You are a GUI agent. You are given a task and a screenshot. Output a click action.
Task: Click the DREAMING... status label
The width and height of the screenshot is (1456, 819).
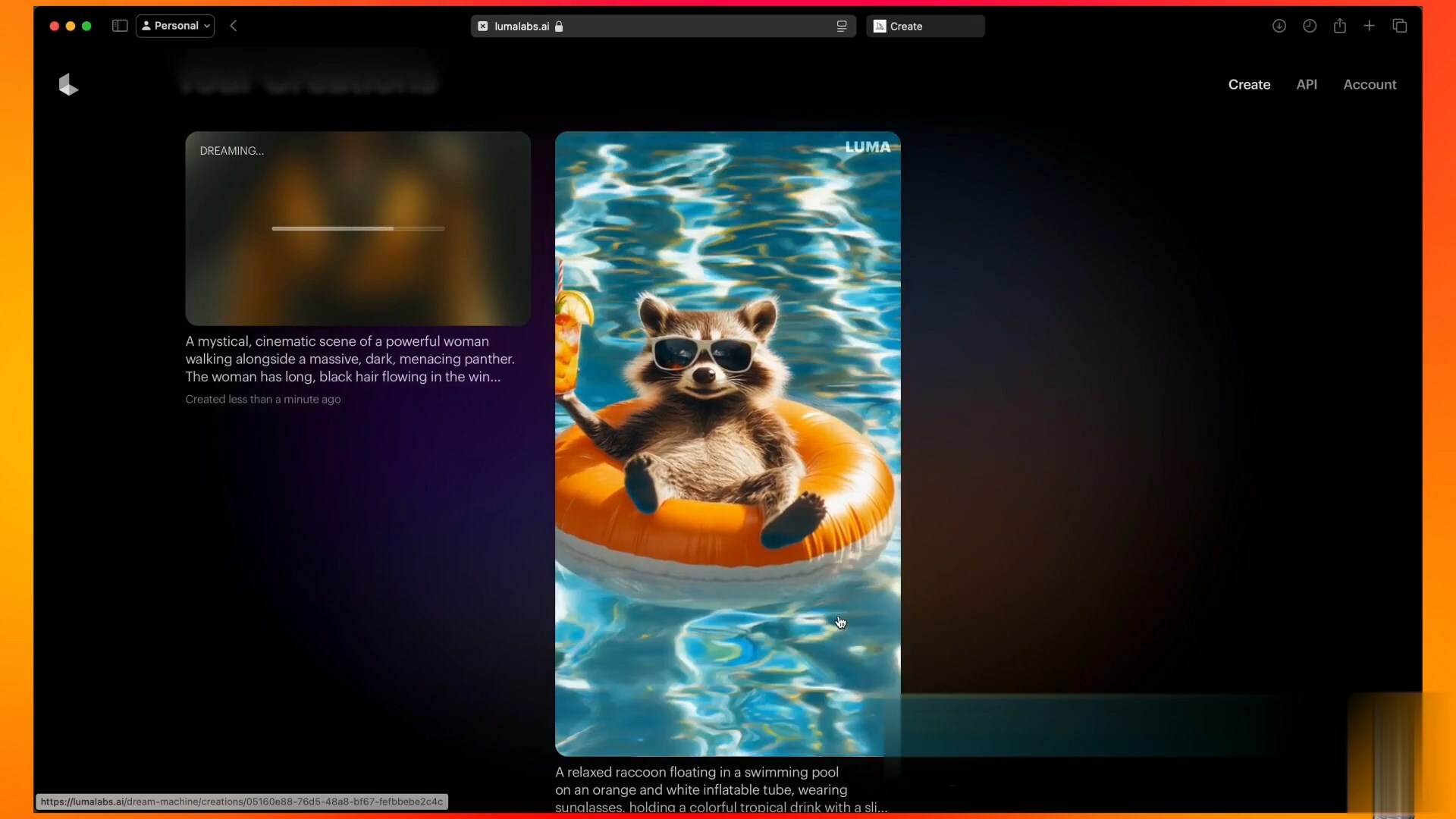[x=232, y=151]
